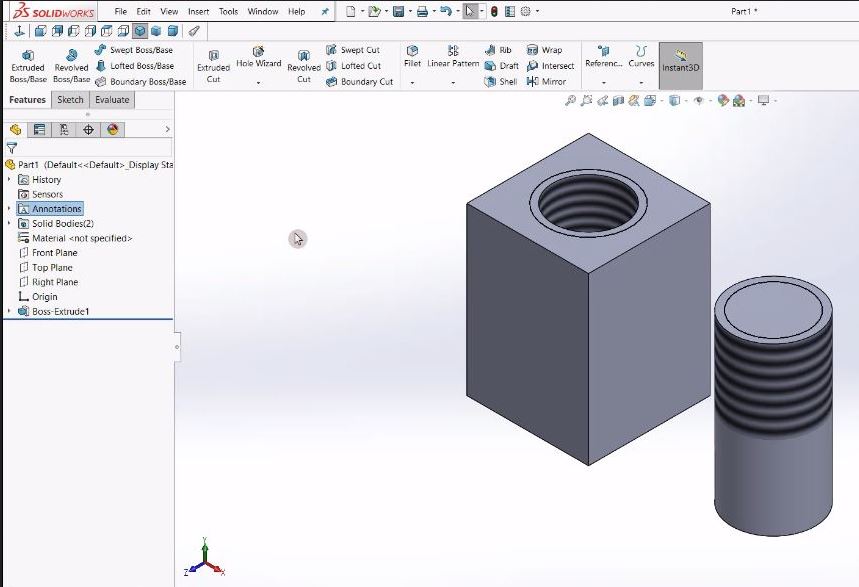Expand the Boss-Extrude1 feature node

[x=9, y=311]
